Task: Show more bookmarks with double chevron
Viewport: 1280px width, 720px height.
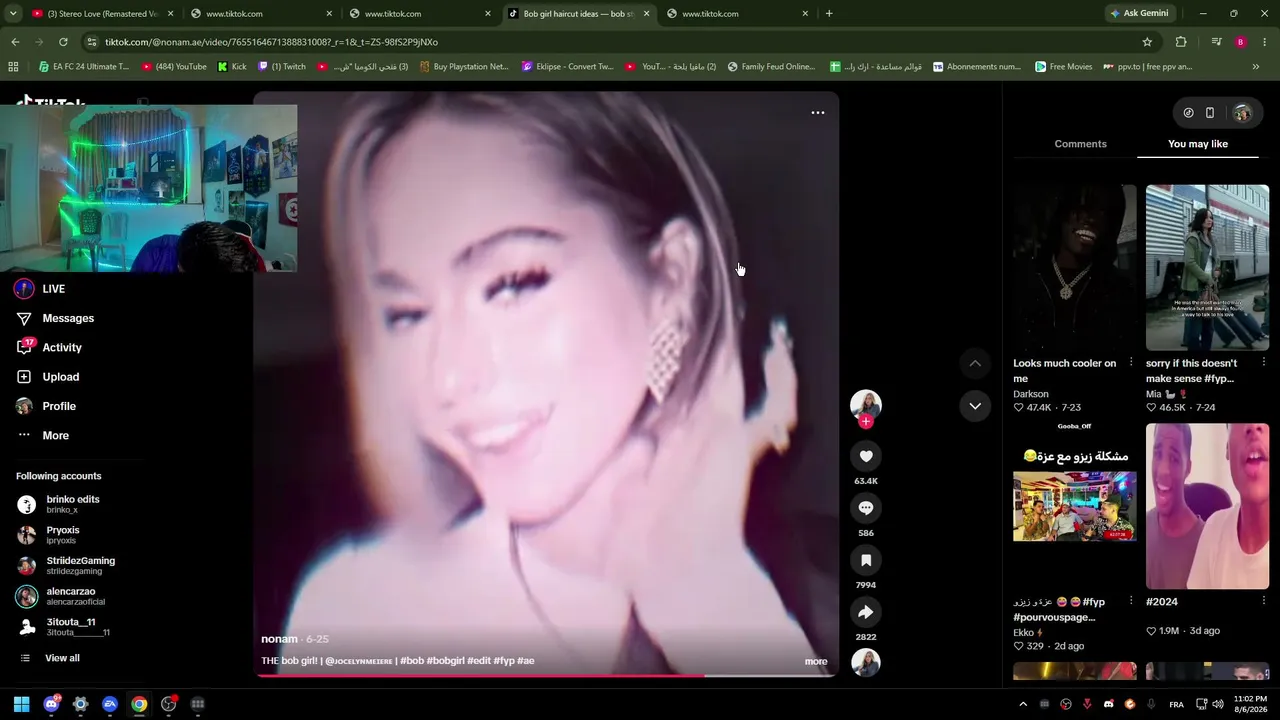Action: point(1256,67)
